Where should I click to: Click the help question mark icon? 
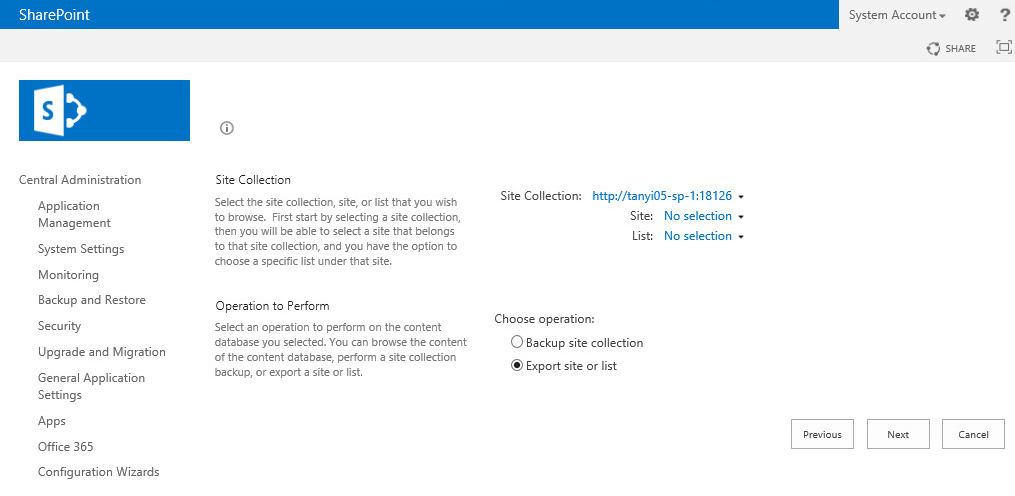1005,14
